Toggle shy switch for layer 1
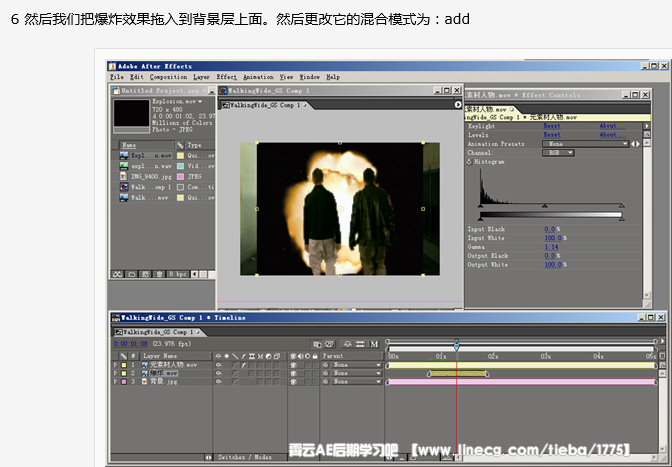The image size is (672, 467). point(219,365)
